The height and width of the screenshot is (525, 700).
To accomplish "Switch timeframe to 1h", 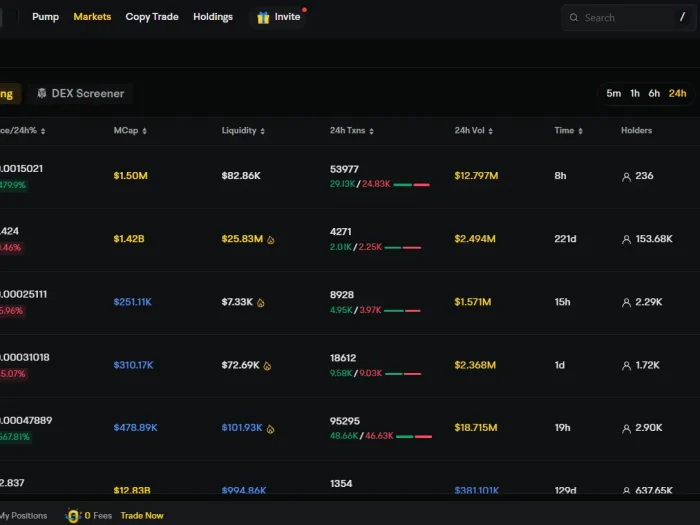I will pos(635,93).
